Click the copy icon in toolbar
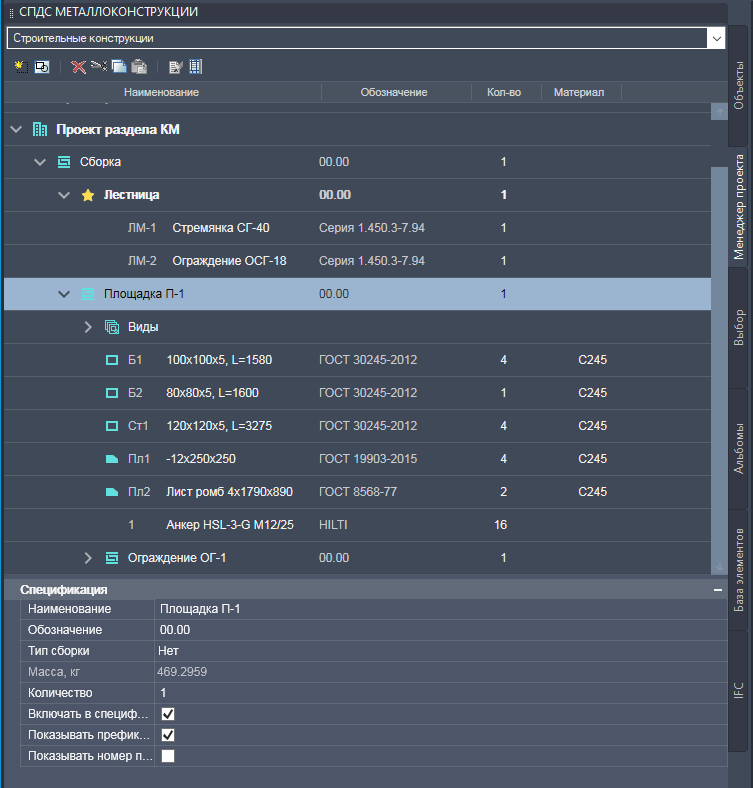 (119, 67)
